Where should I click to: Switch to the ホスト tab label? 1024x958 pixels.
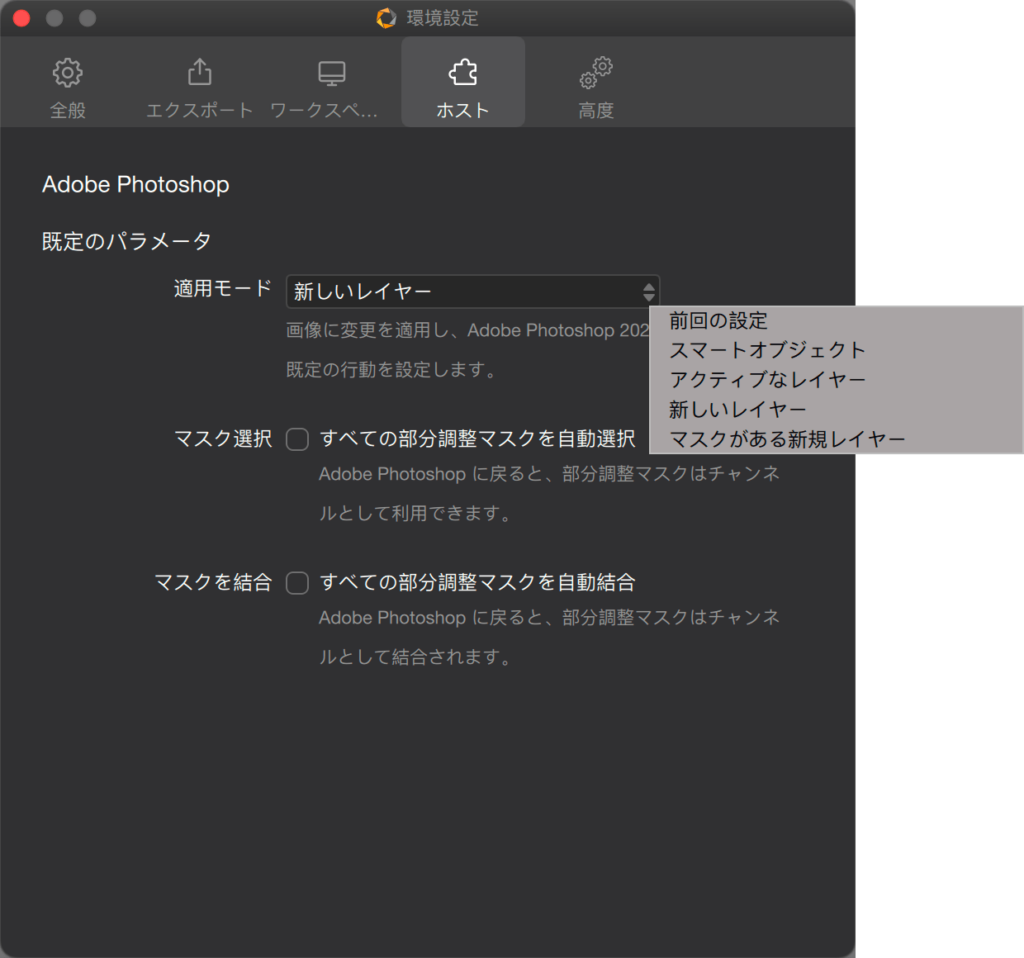coord(463,110)
